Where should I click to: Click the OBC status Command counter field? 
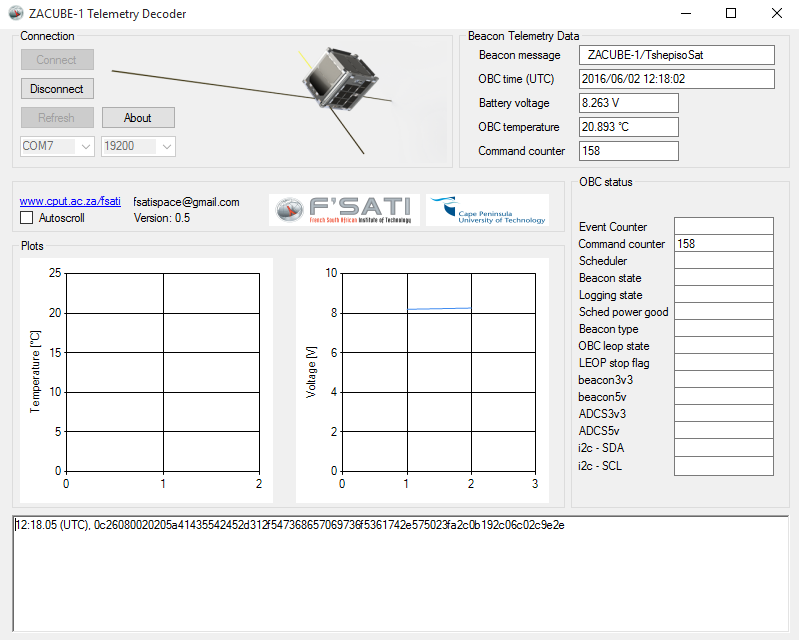pyautogui.click(x=724, y=244)
